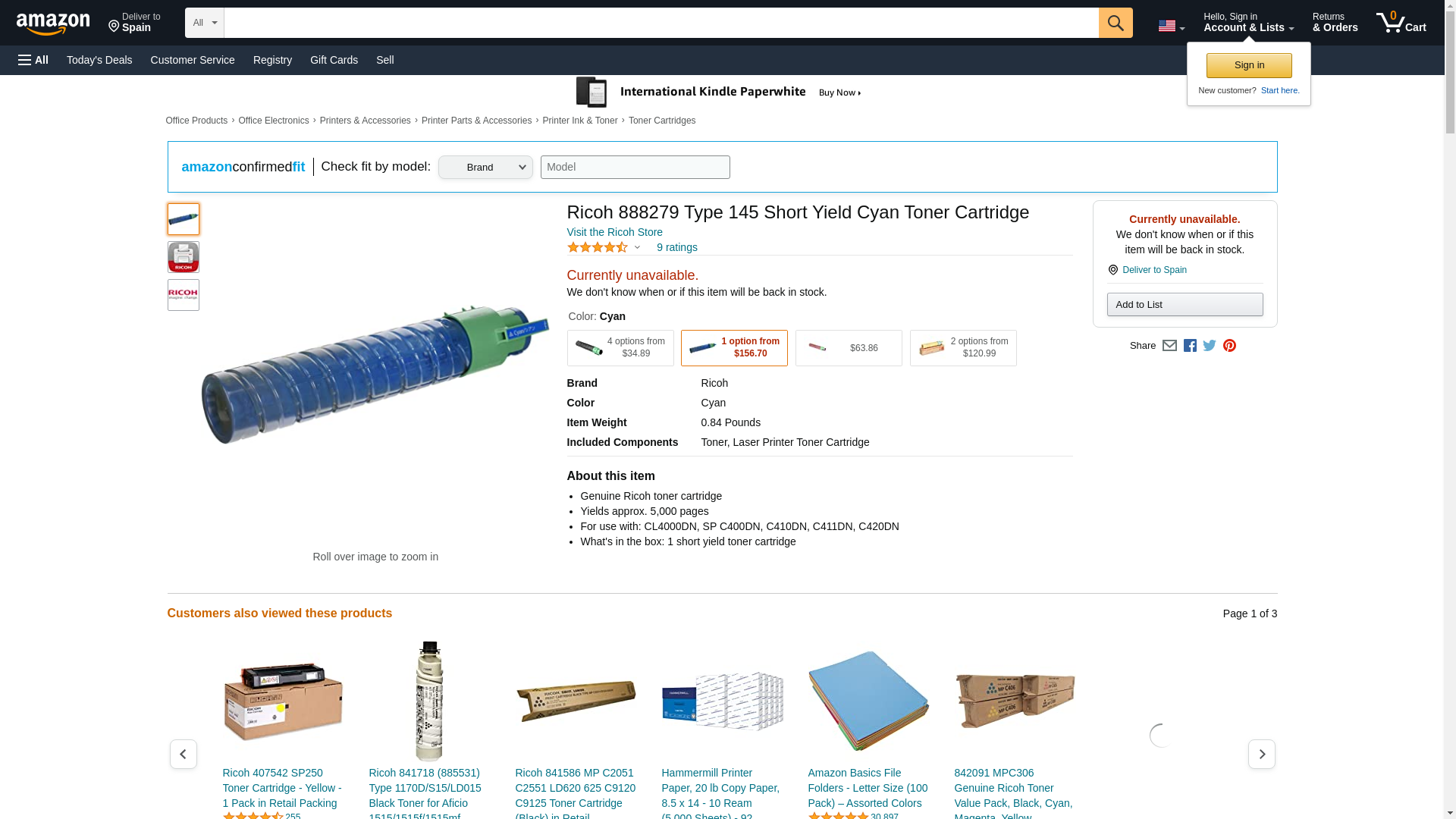Select the $63.86 magenta color option
This screenshot has height=819, width=1456.
[x=848, y=348]
